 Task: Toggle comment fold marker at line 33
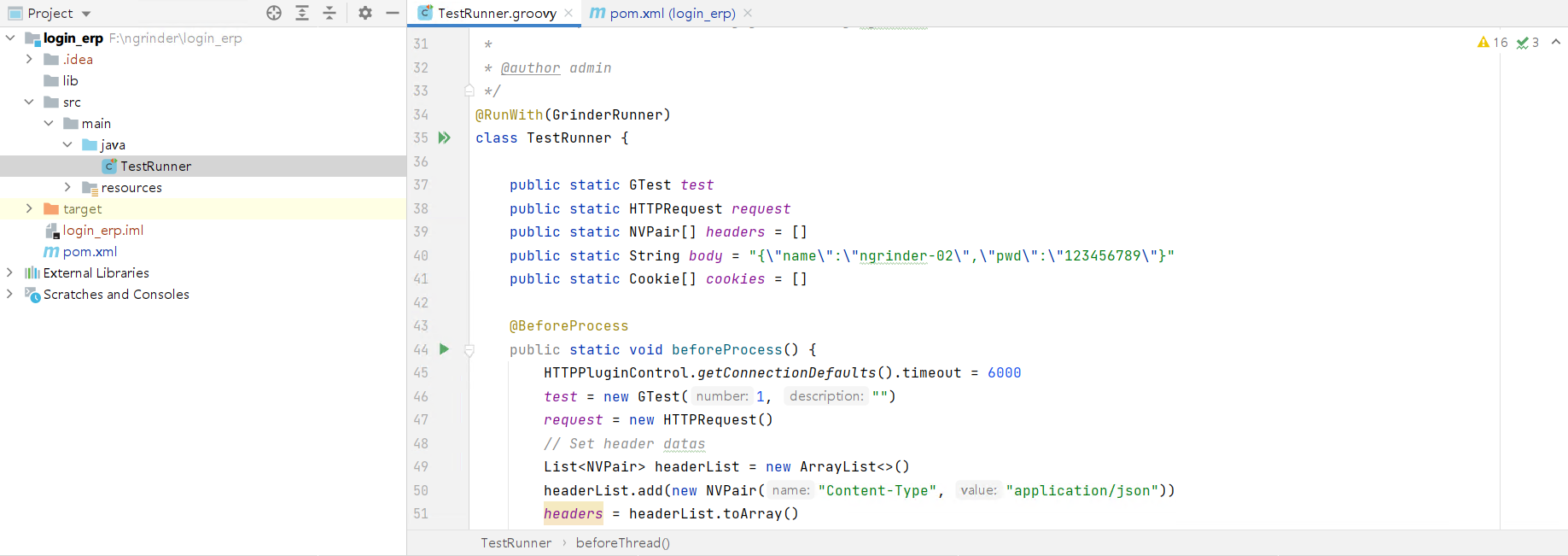469,91
